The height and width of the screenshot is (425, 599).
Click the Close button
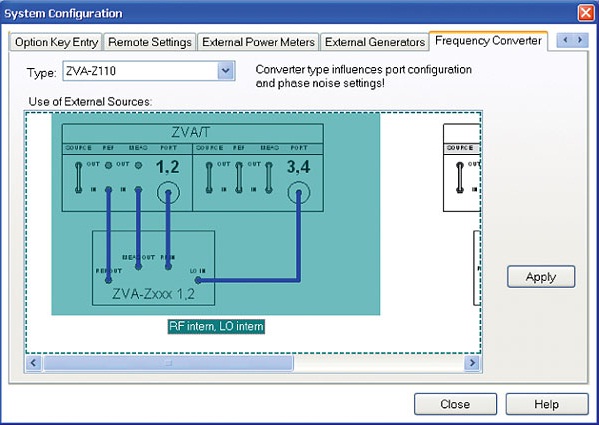click(x=455, y=404)
